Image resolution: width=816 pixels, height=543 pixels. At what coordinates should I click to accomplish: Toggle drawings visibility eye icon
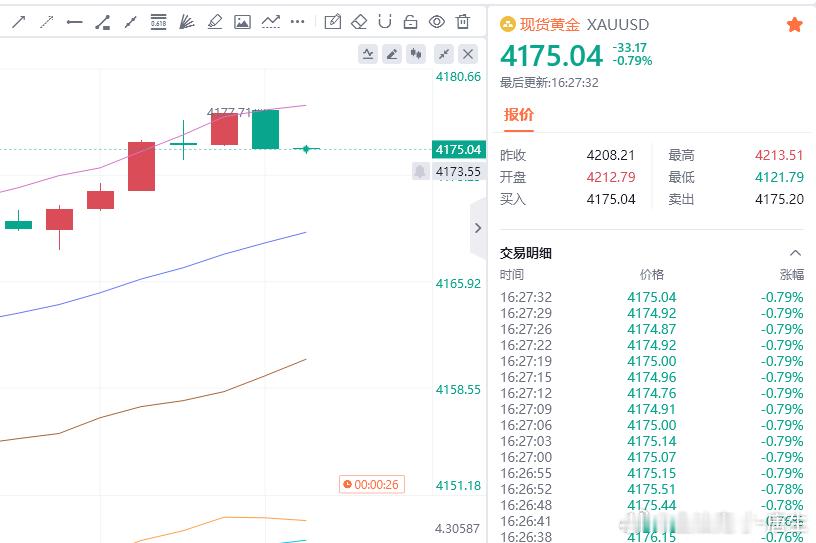[x=437, y=22]
